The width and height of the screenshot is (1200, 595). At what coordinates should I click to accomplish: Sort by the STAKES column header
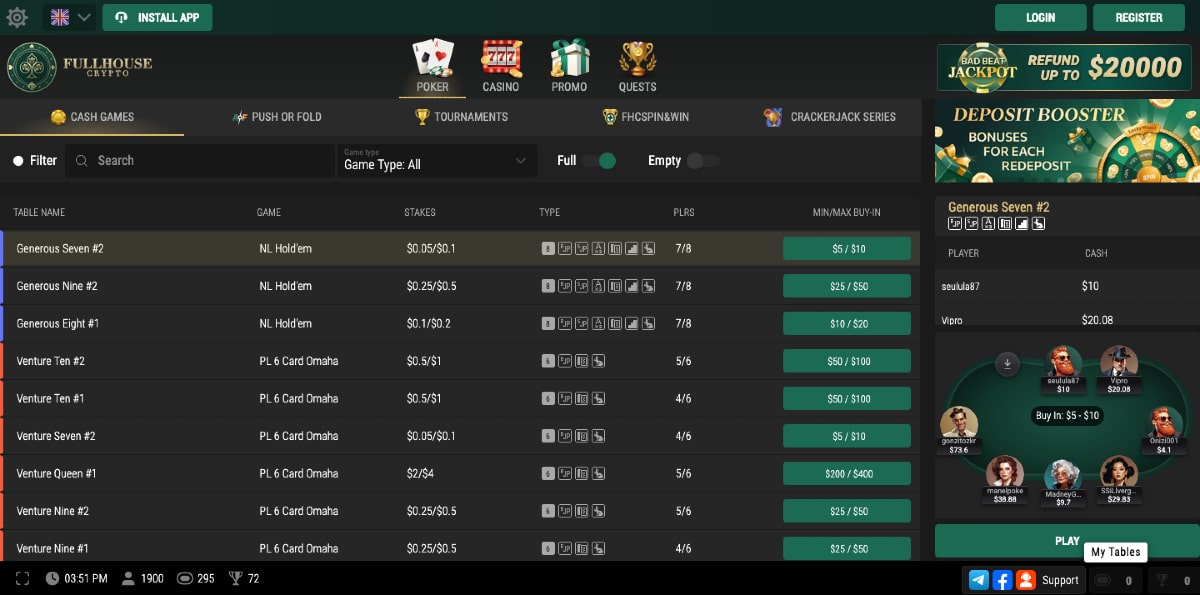point(420,212)
